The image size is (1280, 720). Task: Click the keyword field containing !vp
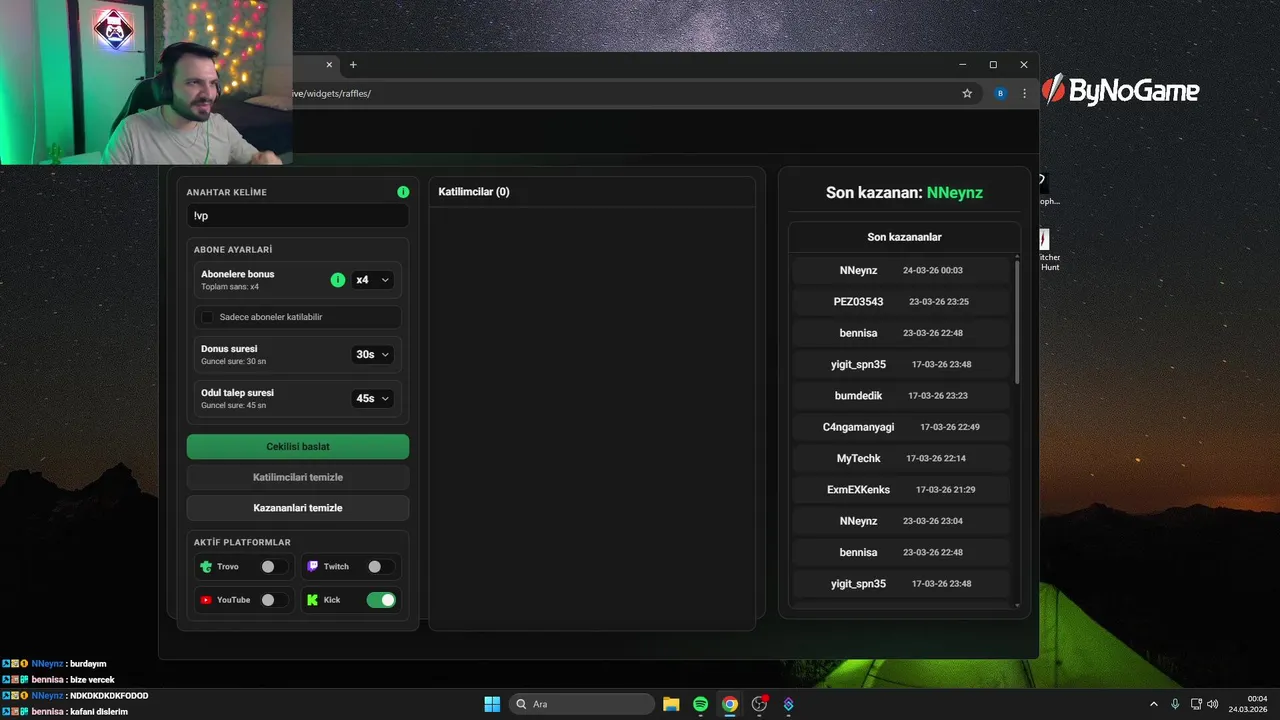[298, 215]
